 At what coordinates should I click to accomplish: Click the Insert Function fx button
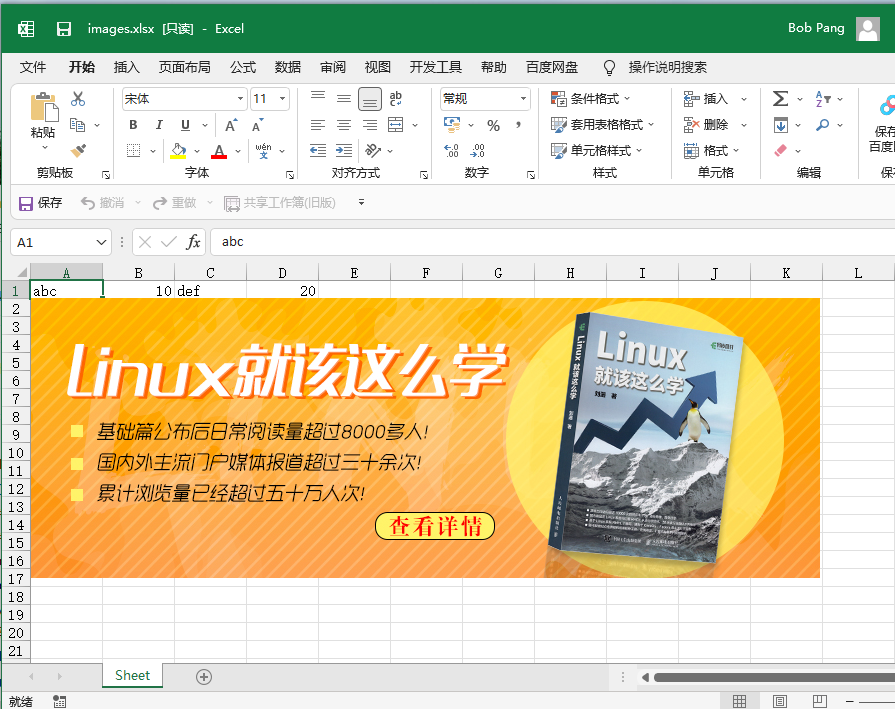click(193, 242)
